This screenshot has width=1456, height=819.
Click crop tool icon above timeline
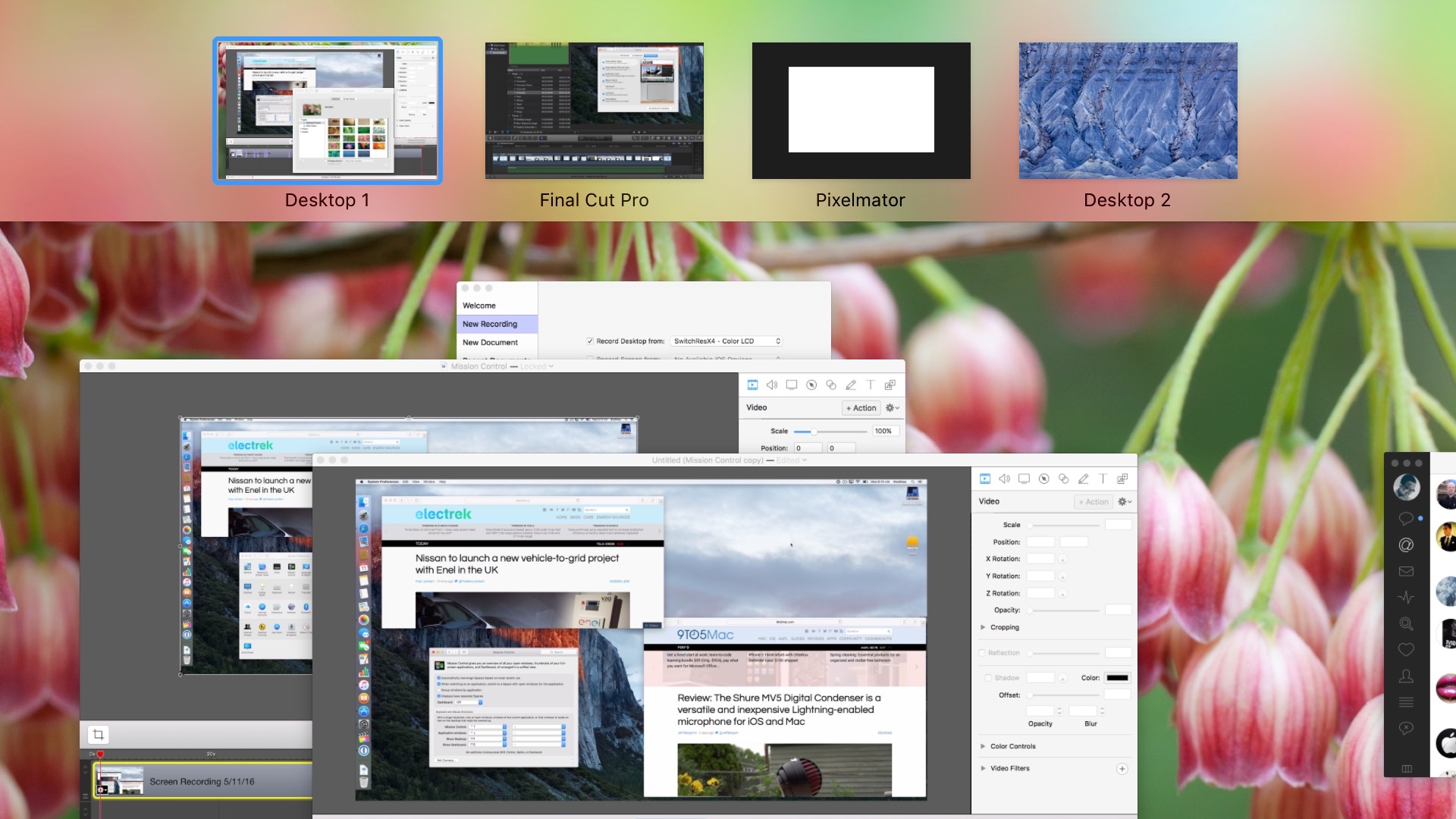pos(98,734)
